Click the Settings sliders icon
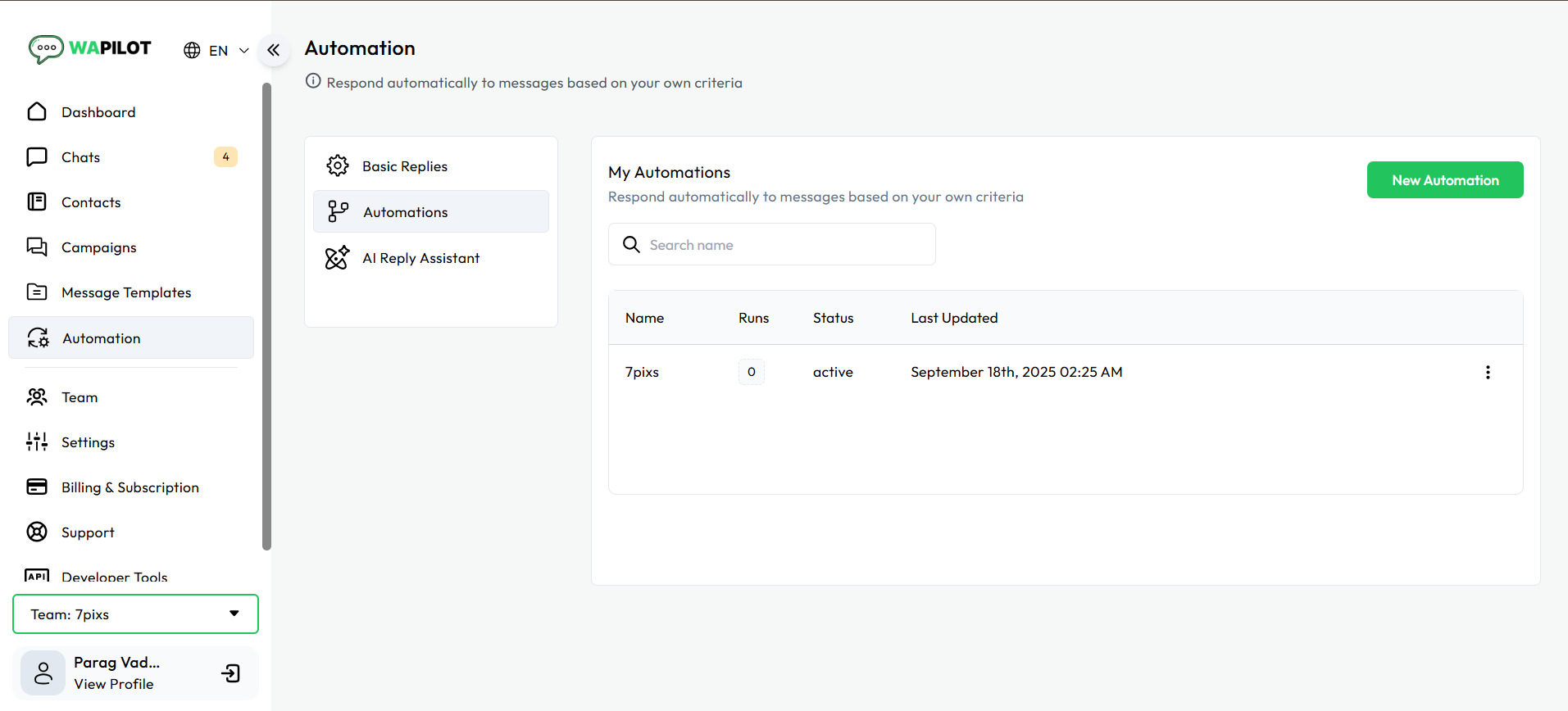The image size is (1568, 711). click(37, 442)
